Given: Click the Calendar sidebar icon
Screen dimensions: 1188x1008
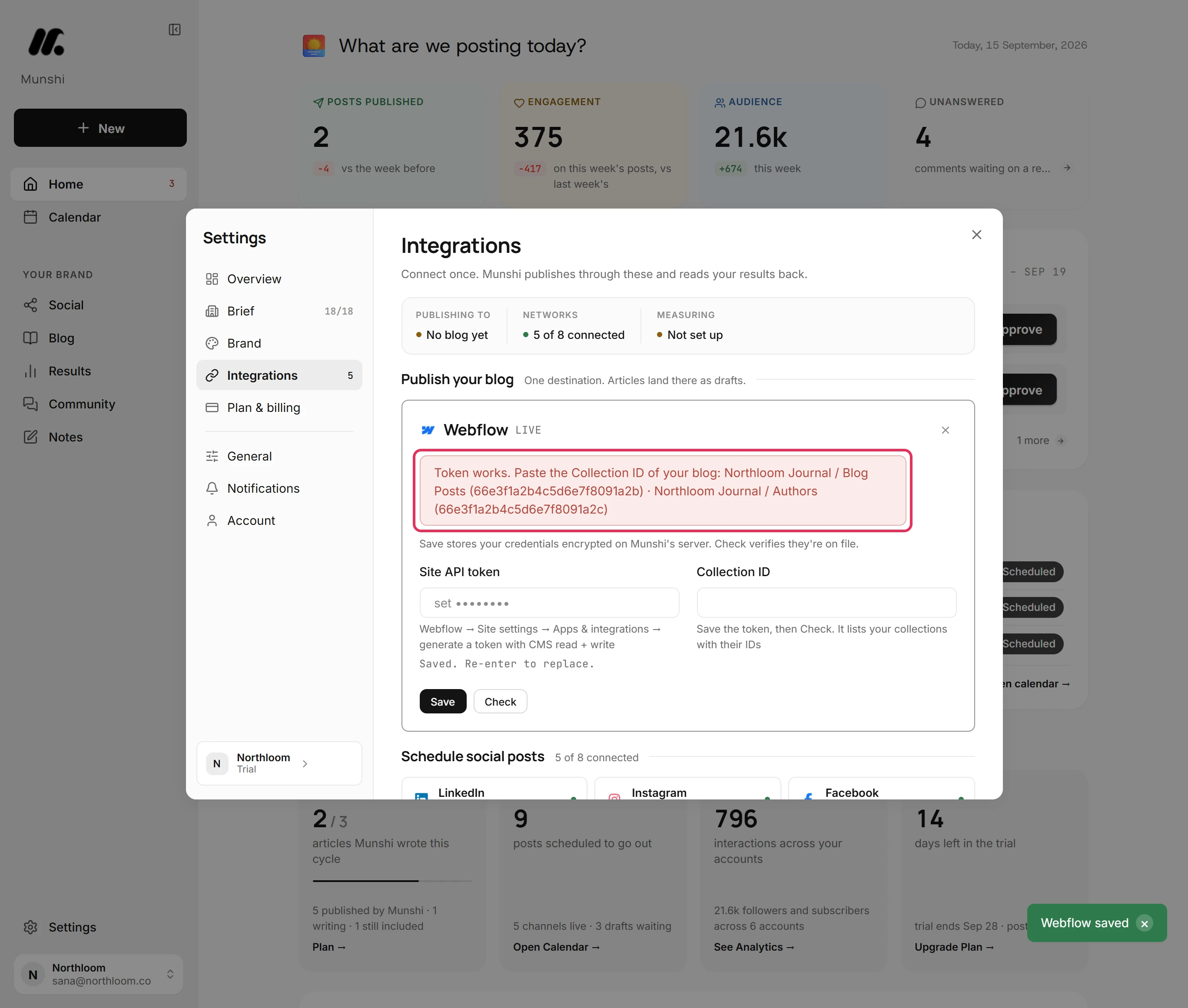Looking at the screenshot, I should (x=30, y=217).
